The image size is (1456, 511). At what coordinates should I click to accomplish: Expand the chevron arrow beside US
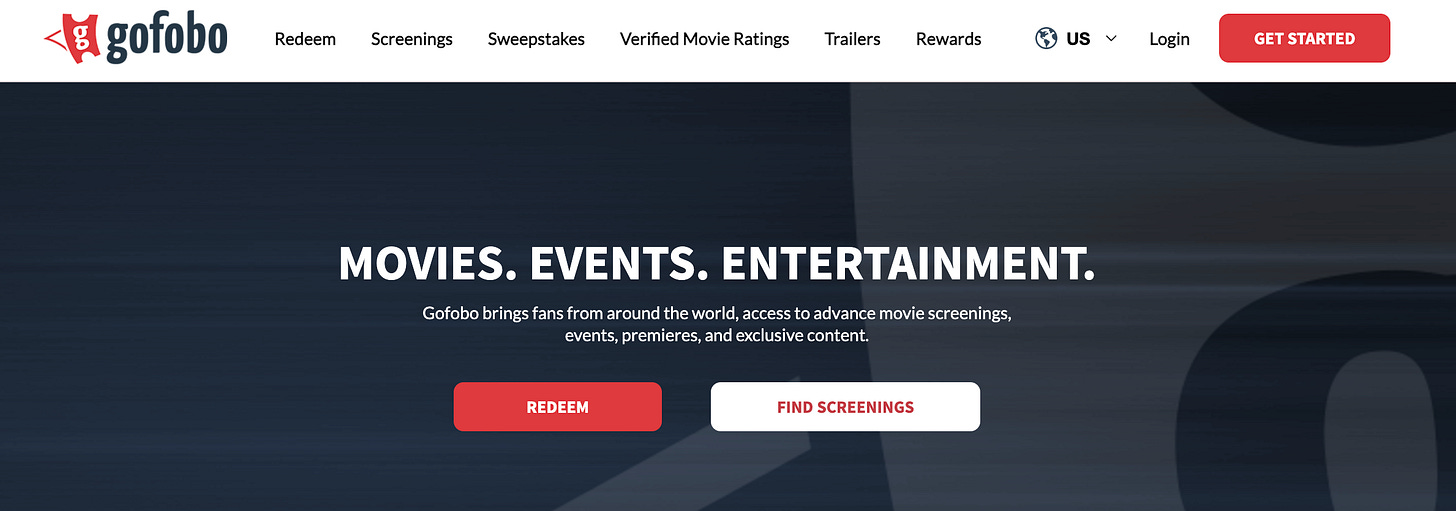click(1111, 39)
